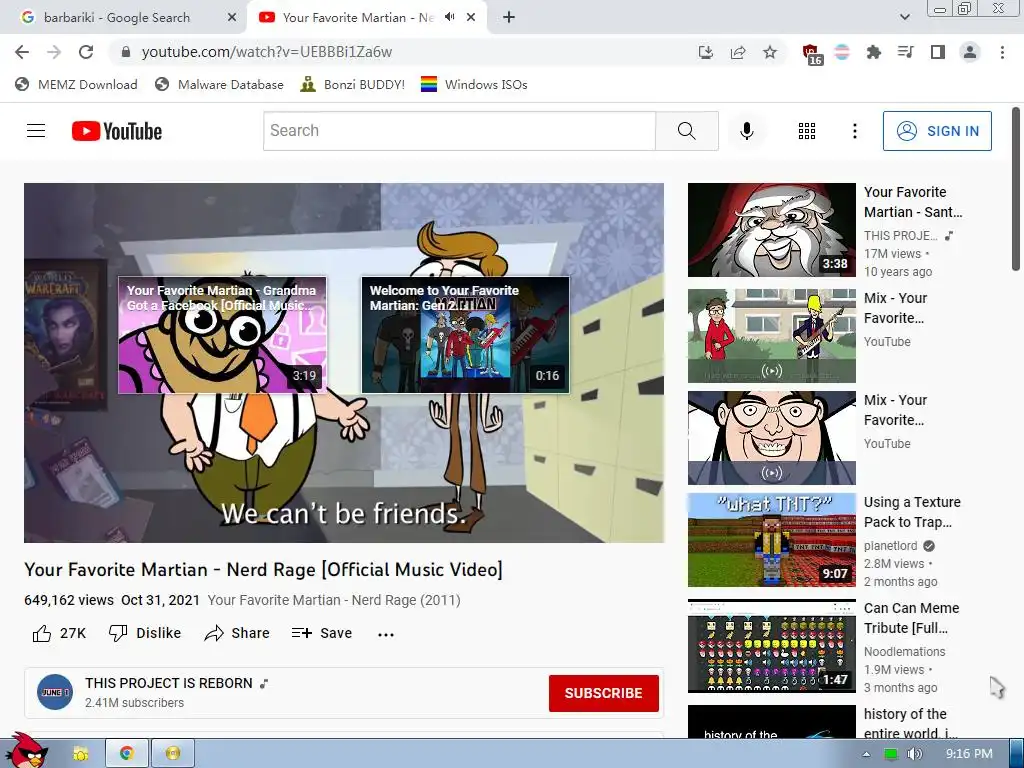Screen dimensions: 1024x768
Task: Open the Extensions puzzle piece menu
Action: [874, 52]
